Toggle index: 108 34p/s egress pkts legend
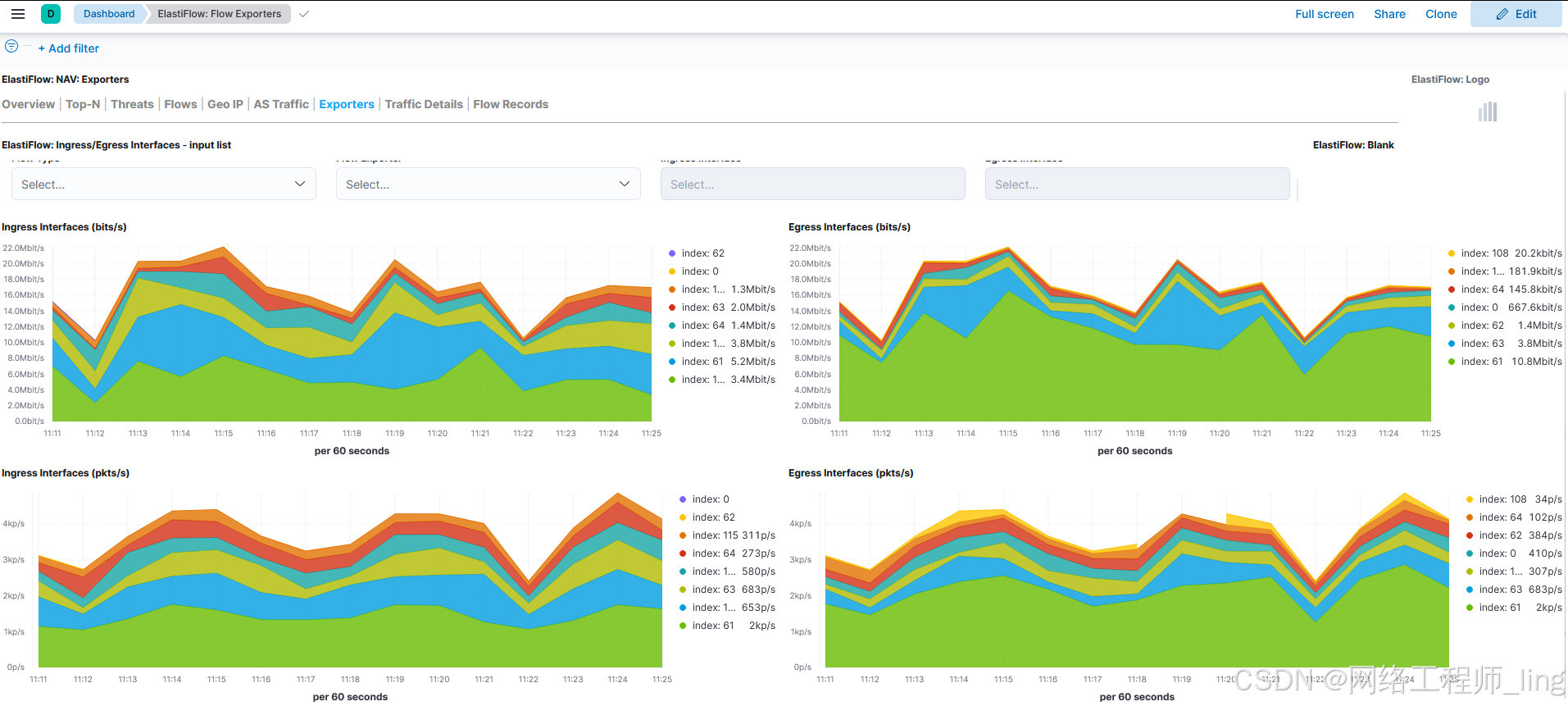The height and width of the screenshot is (706, 1568). point(1514,499)
